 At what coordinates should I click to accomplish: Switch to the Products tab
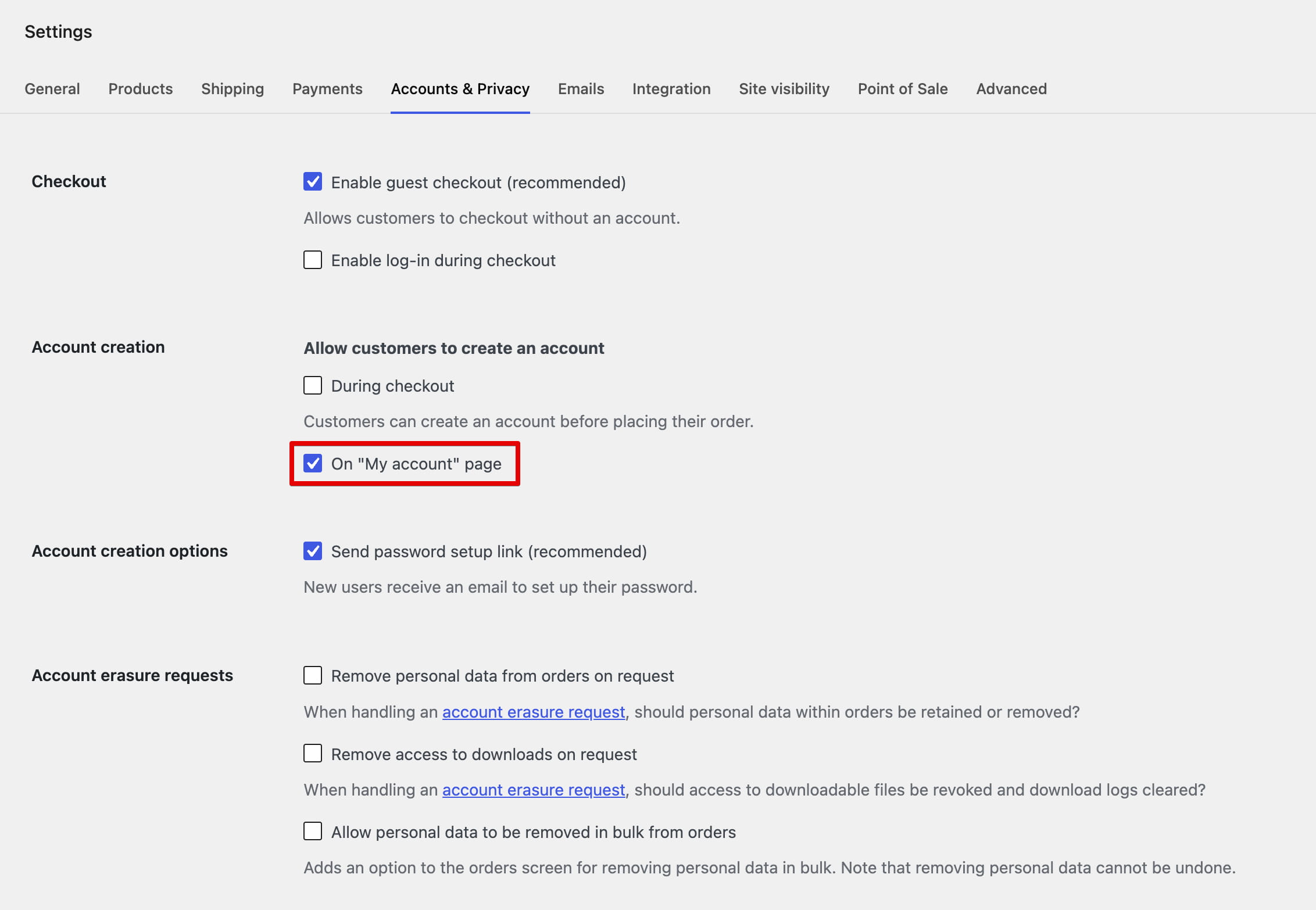pyautogui.click(x=141, y=89)
